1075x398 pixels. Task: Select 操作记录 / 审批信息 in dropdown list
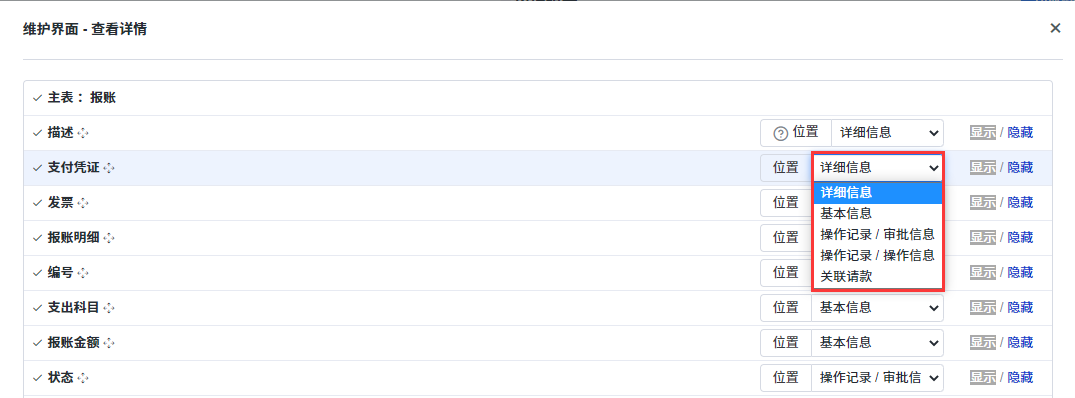(878, 234)
